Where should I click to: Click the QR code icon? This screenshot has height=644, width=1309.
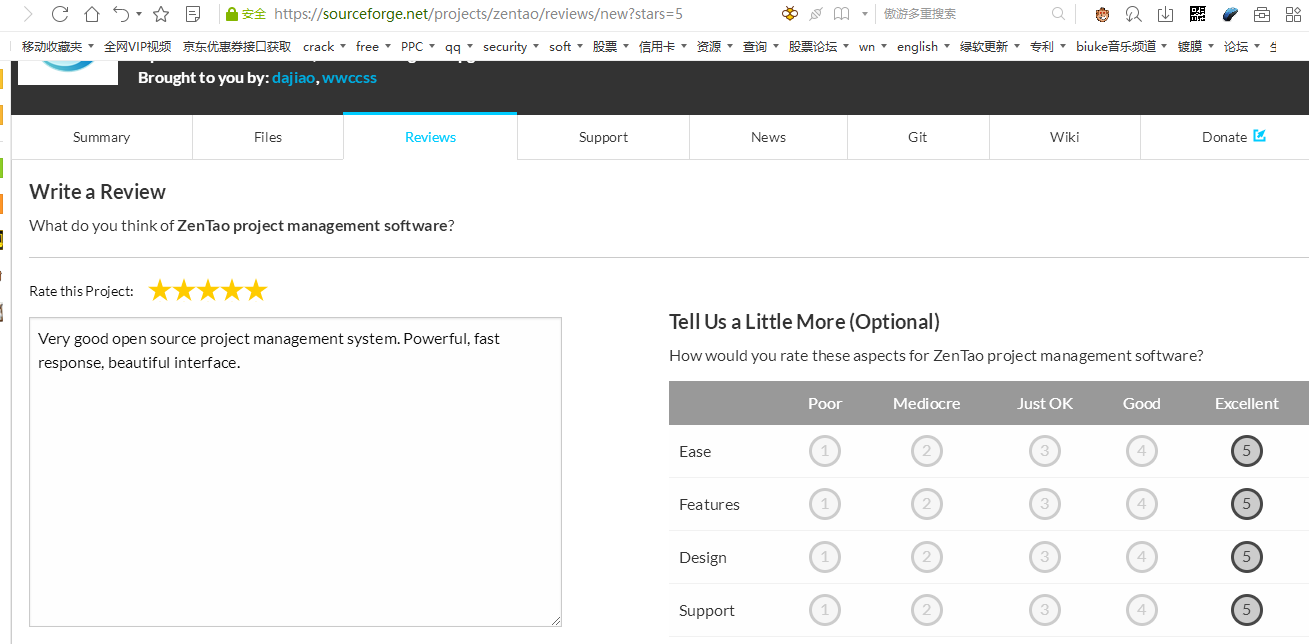point(1198,14)
